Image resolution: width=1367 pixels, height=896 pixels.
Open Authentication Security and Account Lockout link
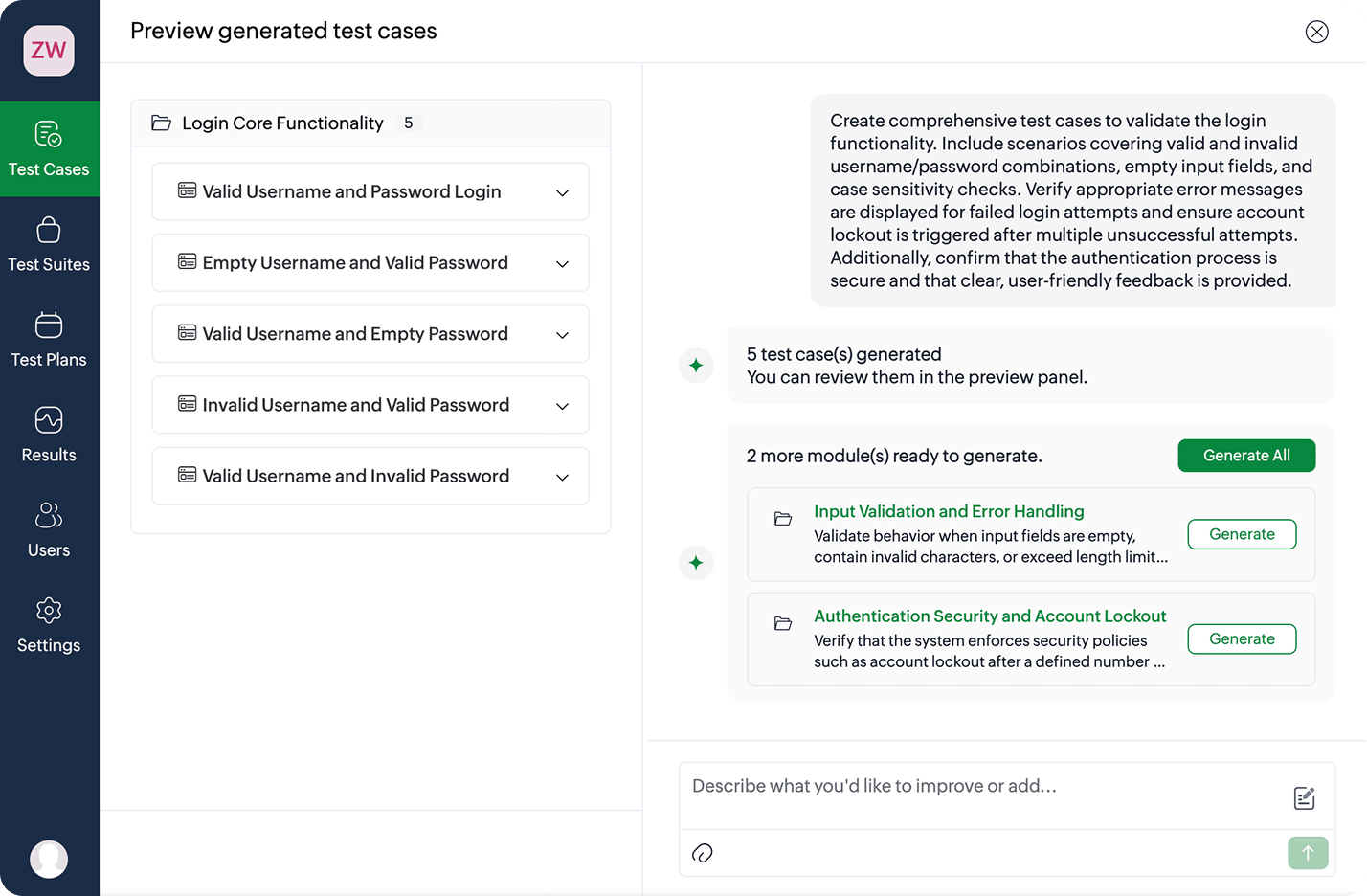pos(990,616)
